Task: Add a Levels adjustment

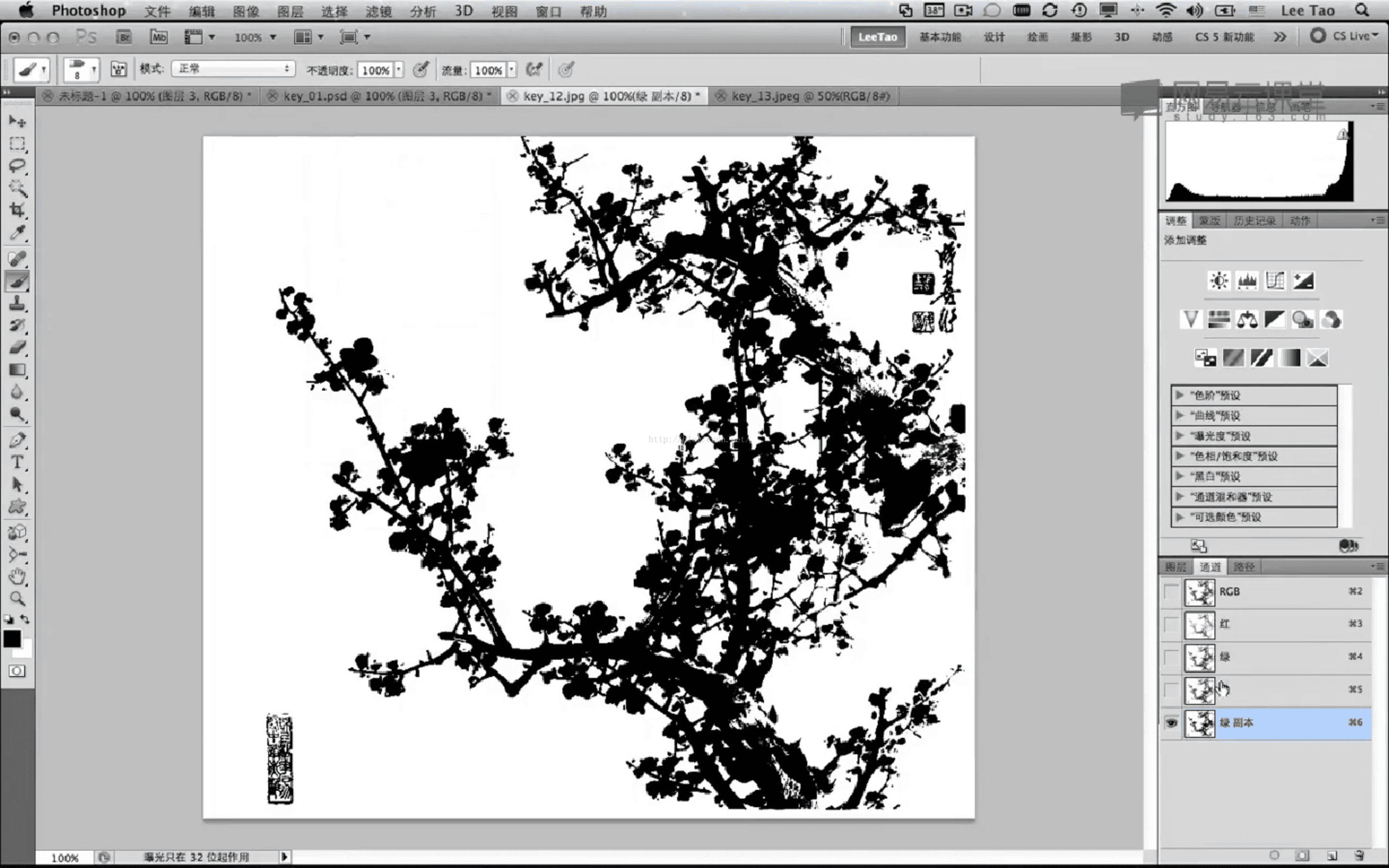Action: tap(1247, 281)
